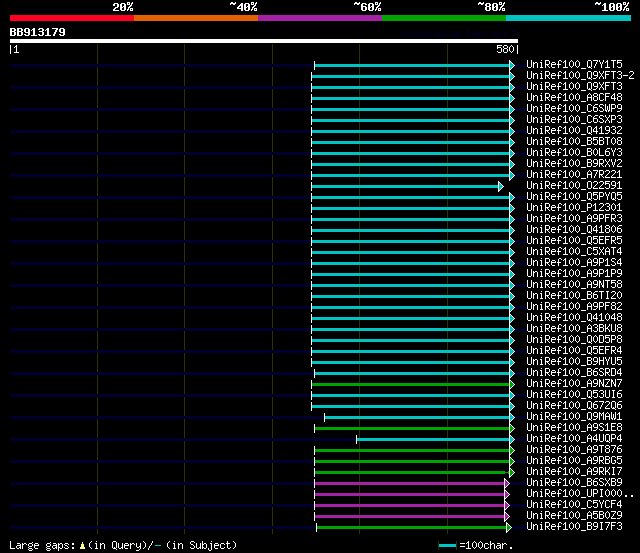The width and height of the screenshot is (640, 553).
Task: Click the purple arrowhead of the UniRef100_A5B0Z9 bar
Action: [x=507, y=517]
